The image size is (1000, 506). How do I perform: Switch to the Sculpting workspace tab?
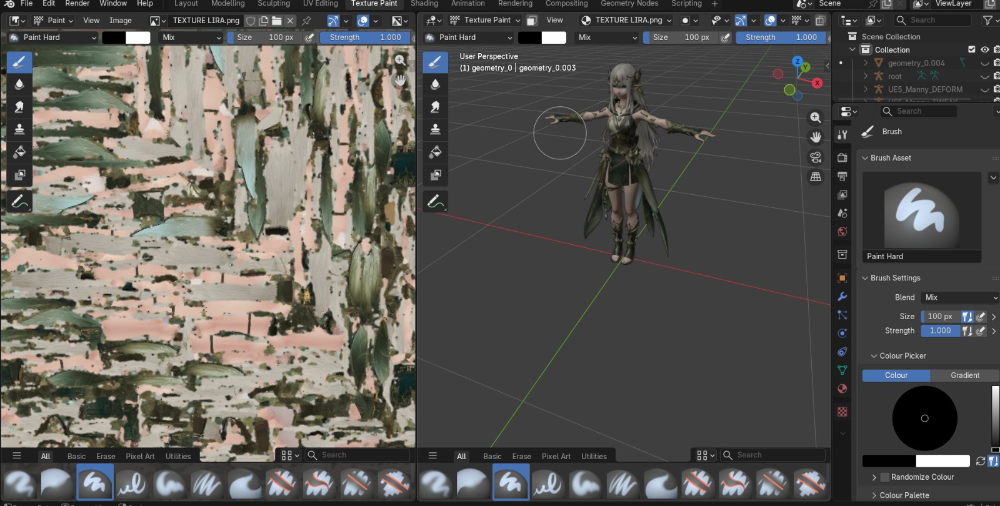point(274,4)
